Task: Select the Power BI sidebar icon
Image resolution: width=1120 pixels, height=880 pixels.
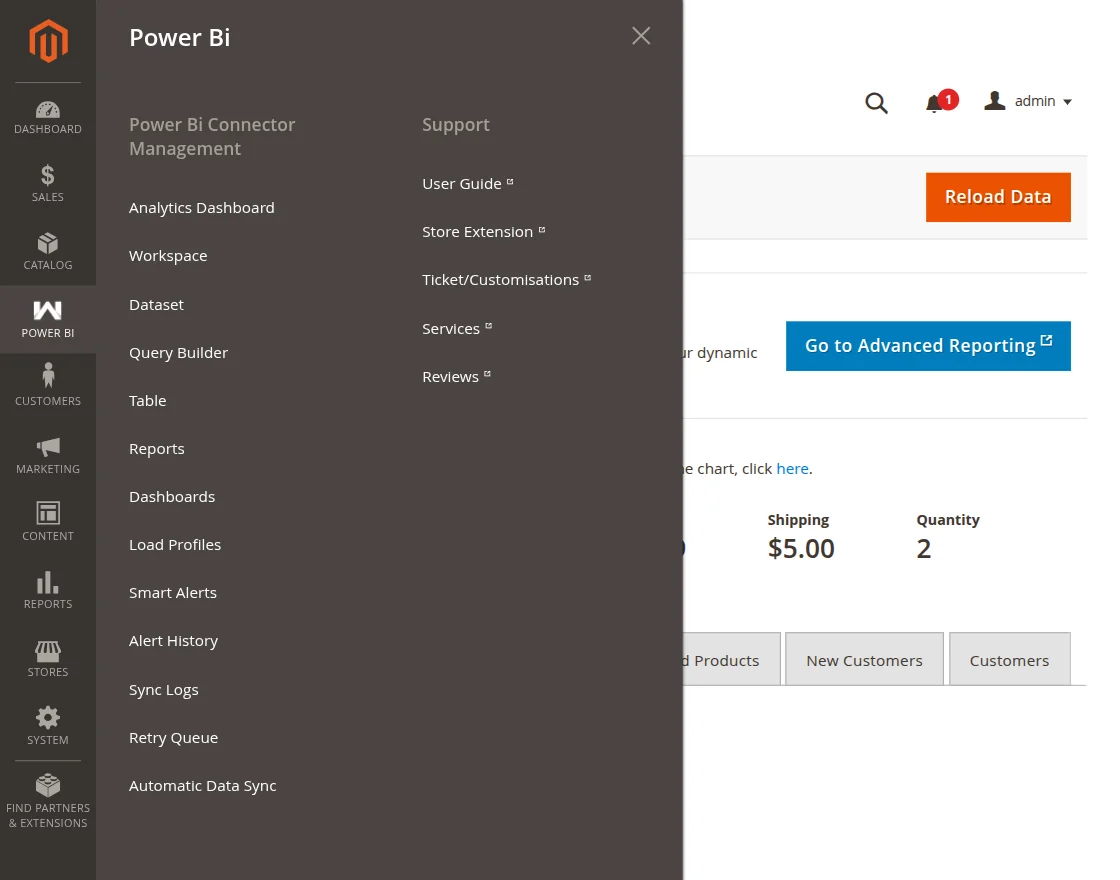Action: (48, 319)
